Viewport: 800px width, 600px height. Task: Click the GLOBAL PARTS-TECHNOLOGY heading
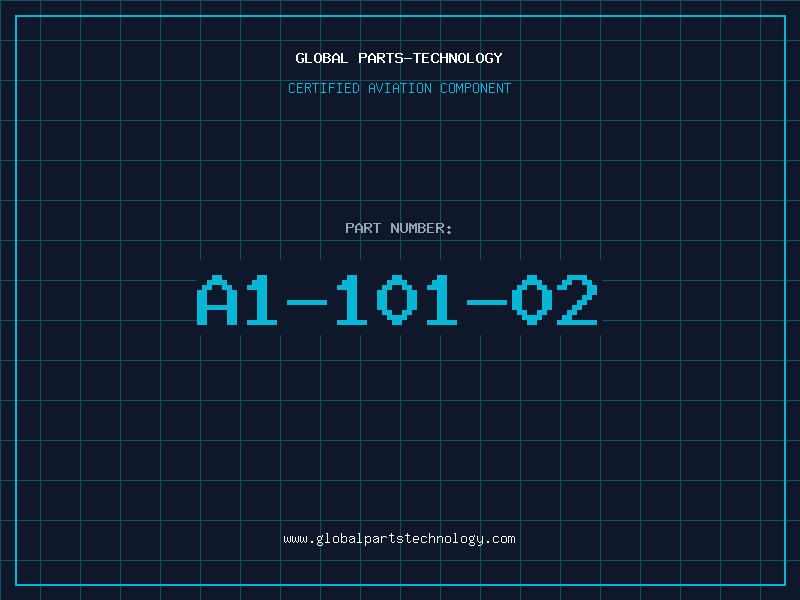pyautogui.click(x=399, y=58)
